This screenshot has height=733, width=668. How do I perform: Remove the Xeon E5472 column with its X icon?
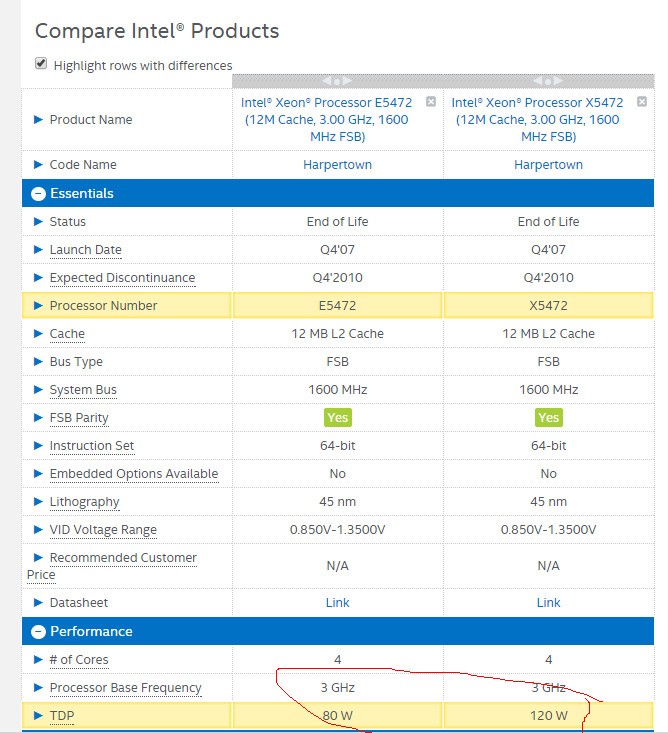point(431,102)
